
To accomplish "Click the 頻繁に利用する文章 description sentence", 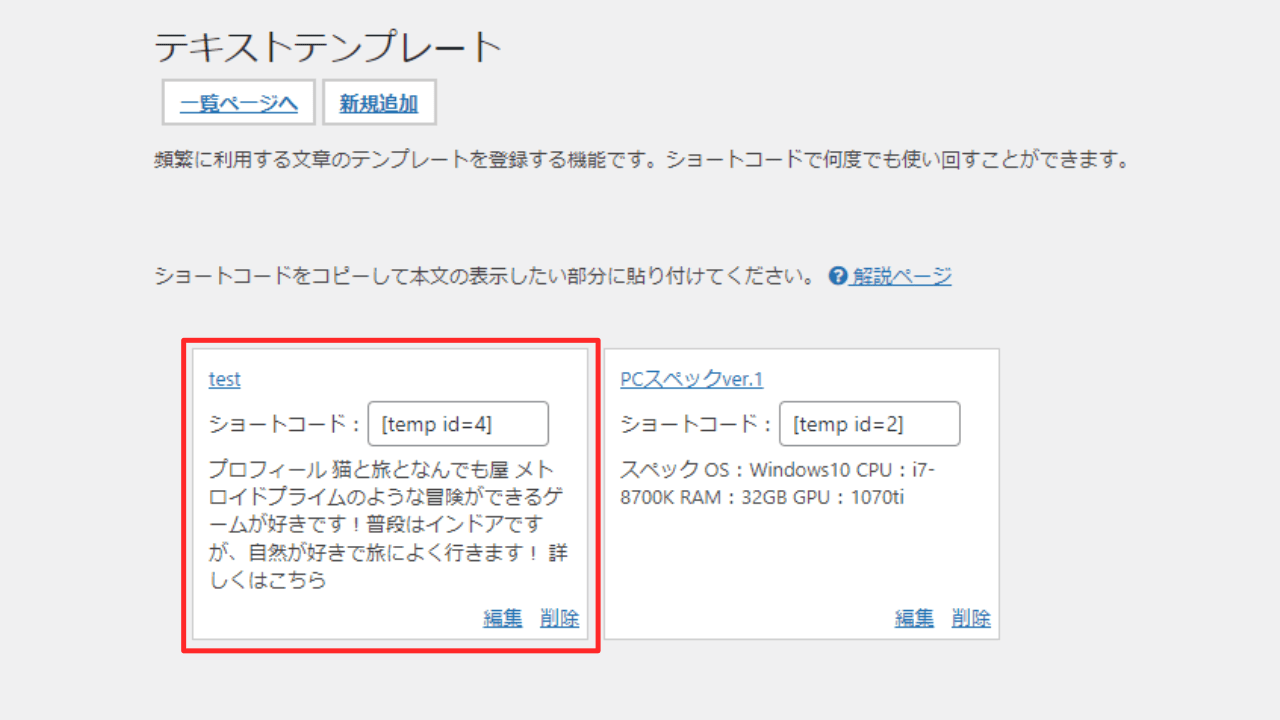I will click(x=642, y=160).
